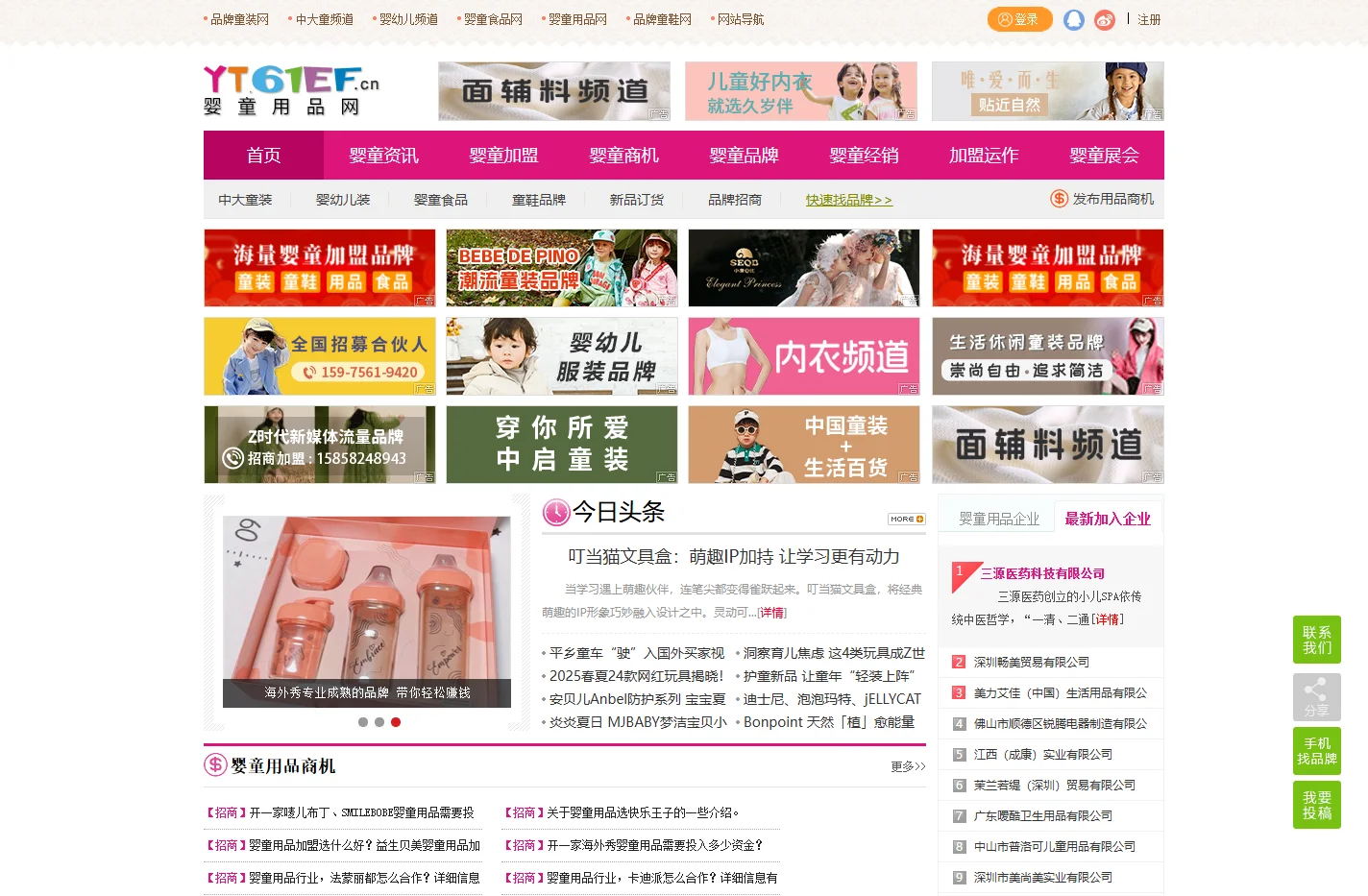Viewport: 1368px width, 896px height.
Task: Click the orange 登录 login button
Action: coord(1019,19)
